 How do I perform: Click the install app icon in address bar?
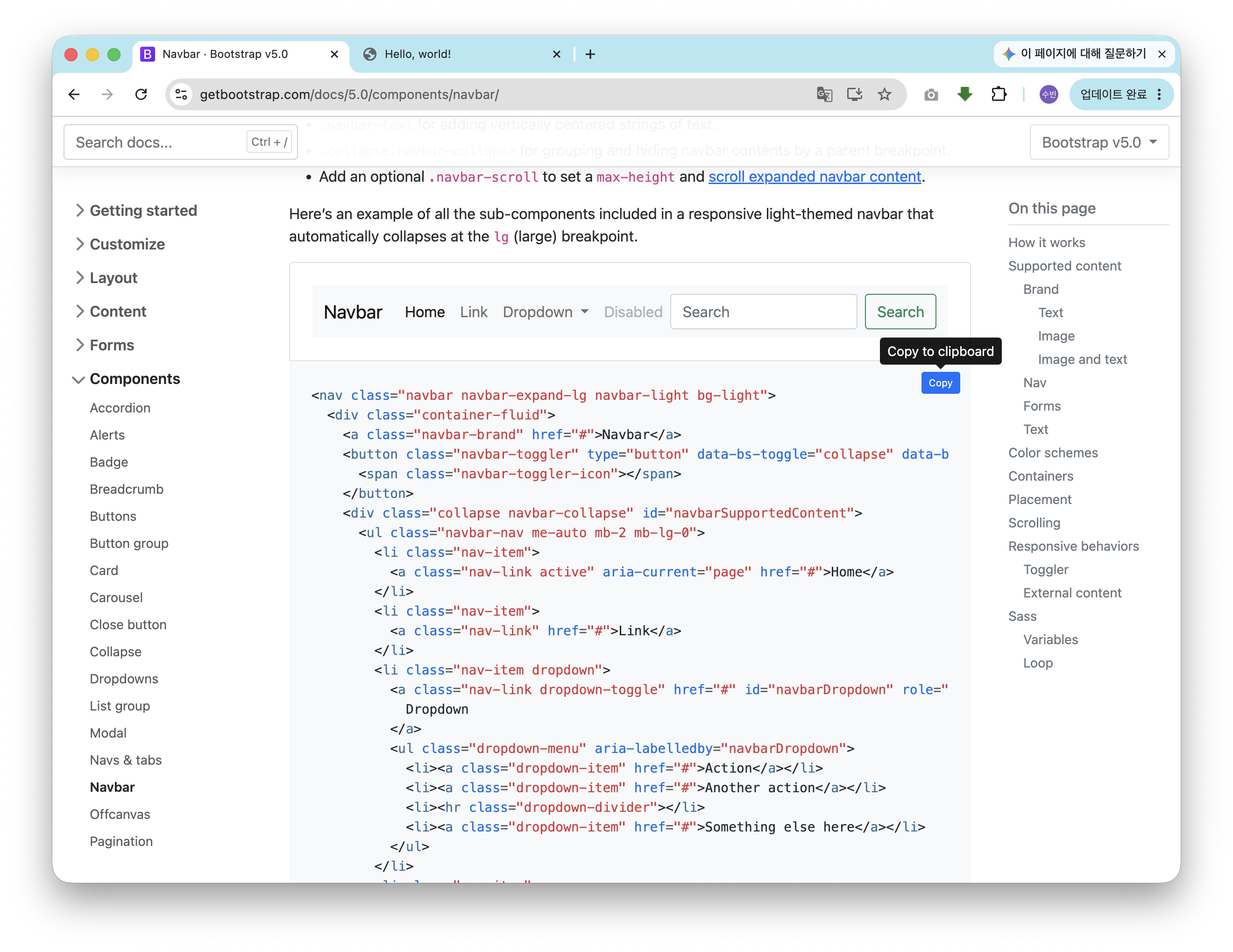[x=854, y=94]
